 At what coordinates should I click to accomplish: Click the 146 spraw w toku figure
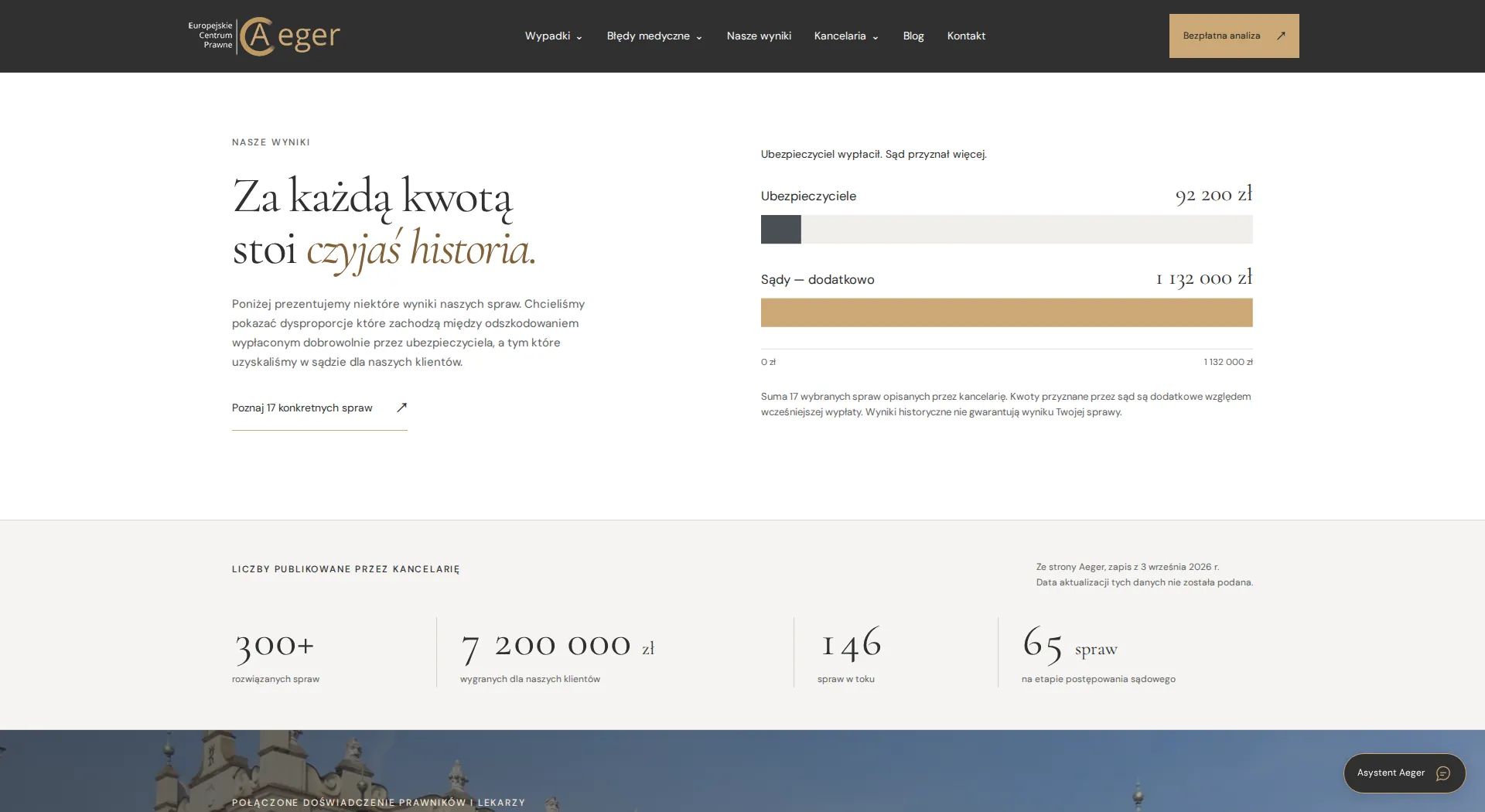[851, 643]
